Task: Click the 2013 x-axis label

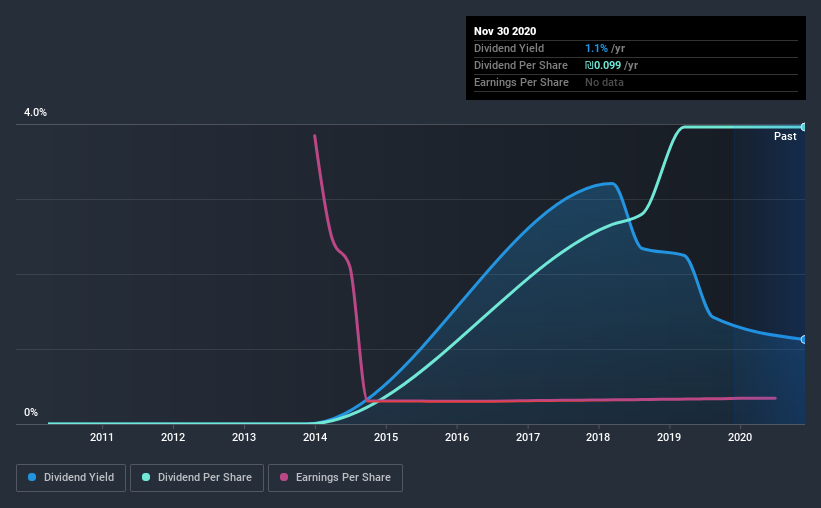Action: pyautogui.click(x=244, y=437)
